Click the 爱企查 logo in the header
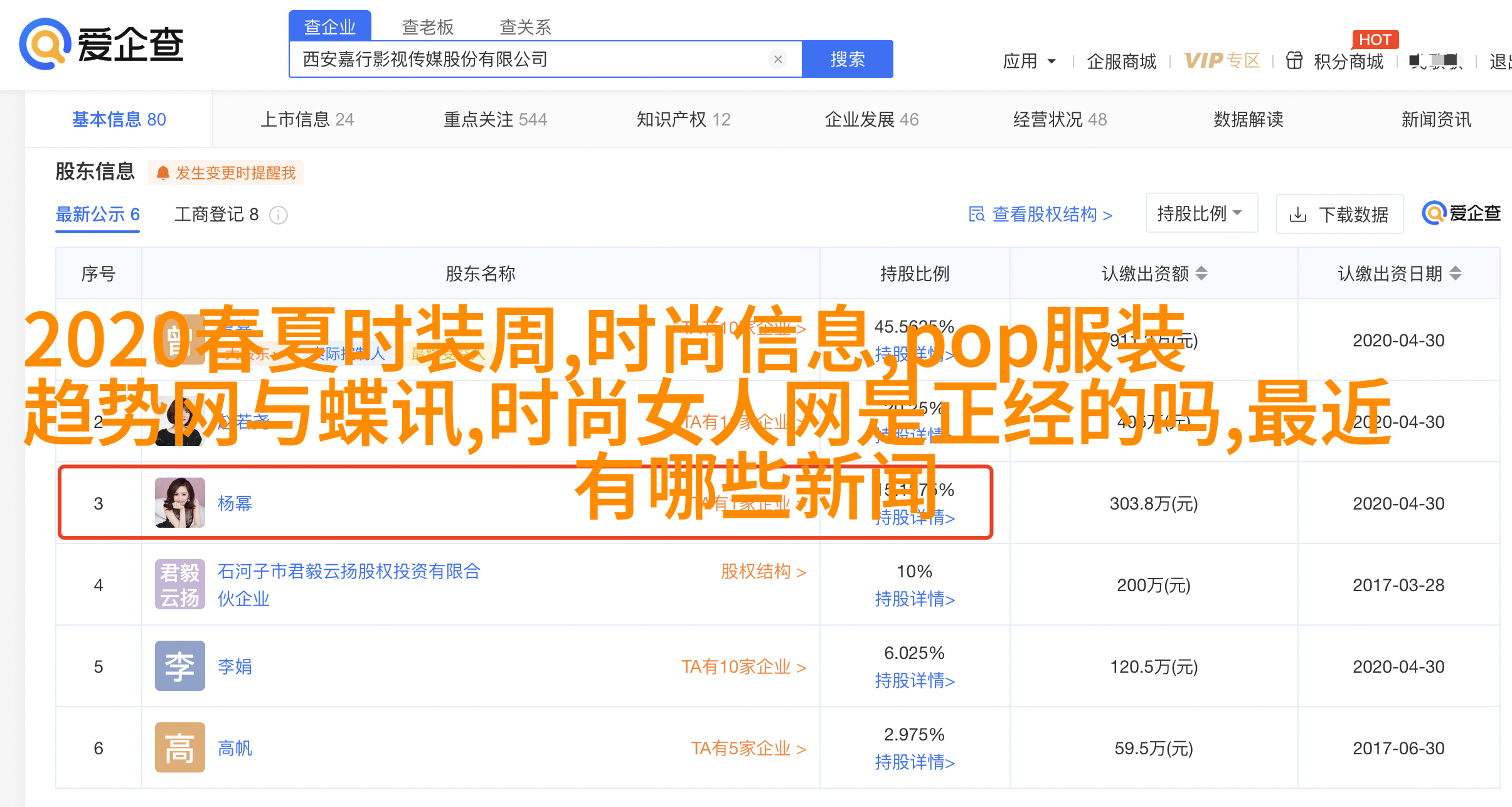The width and height of the screenshot is (1512, 807). (102, 44)
